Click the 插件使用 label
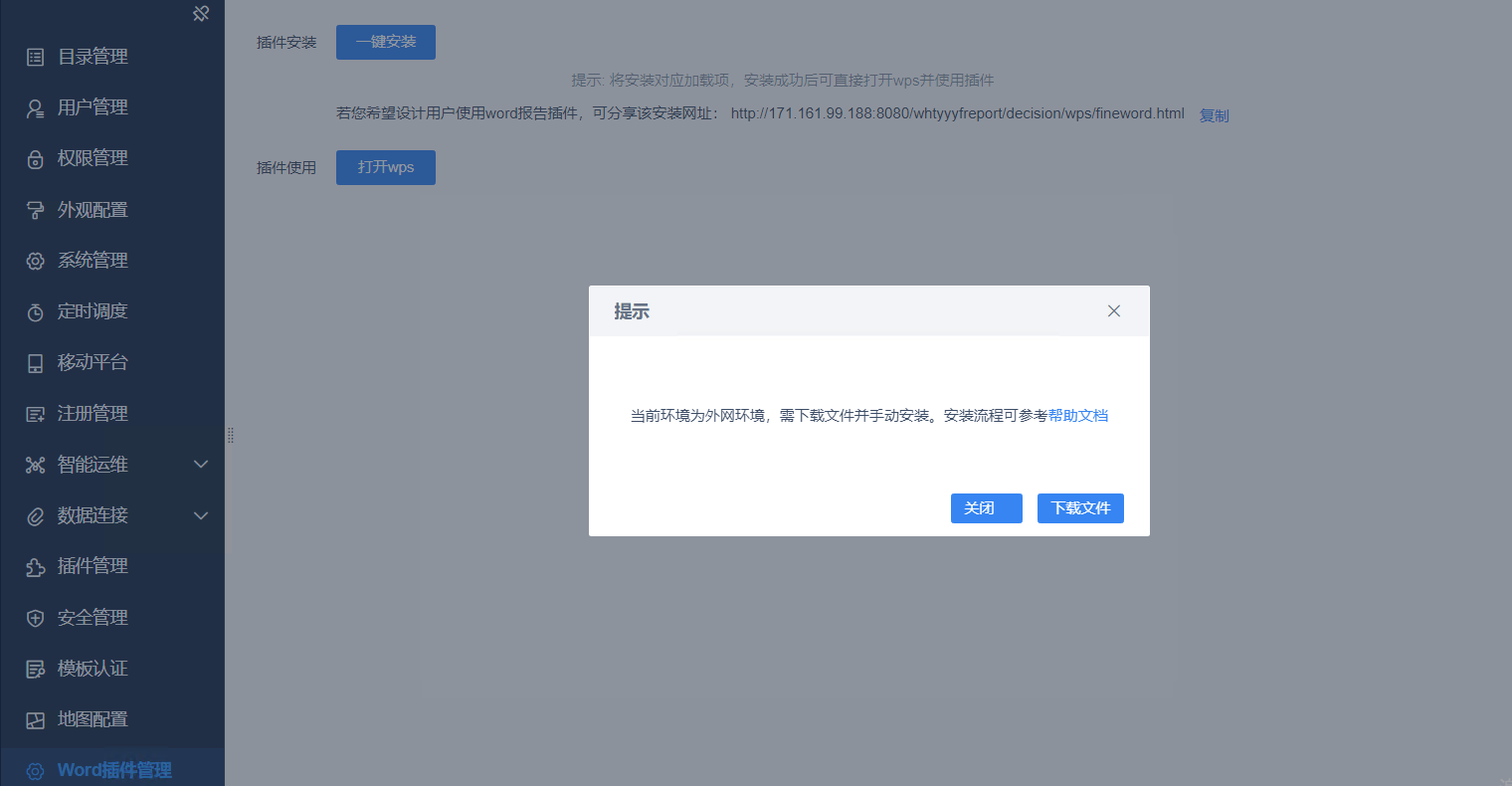 286,168
